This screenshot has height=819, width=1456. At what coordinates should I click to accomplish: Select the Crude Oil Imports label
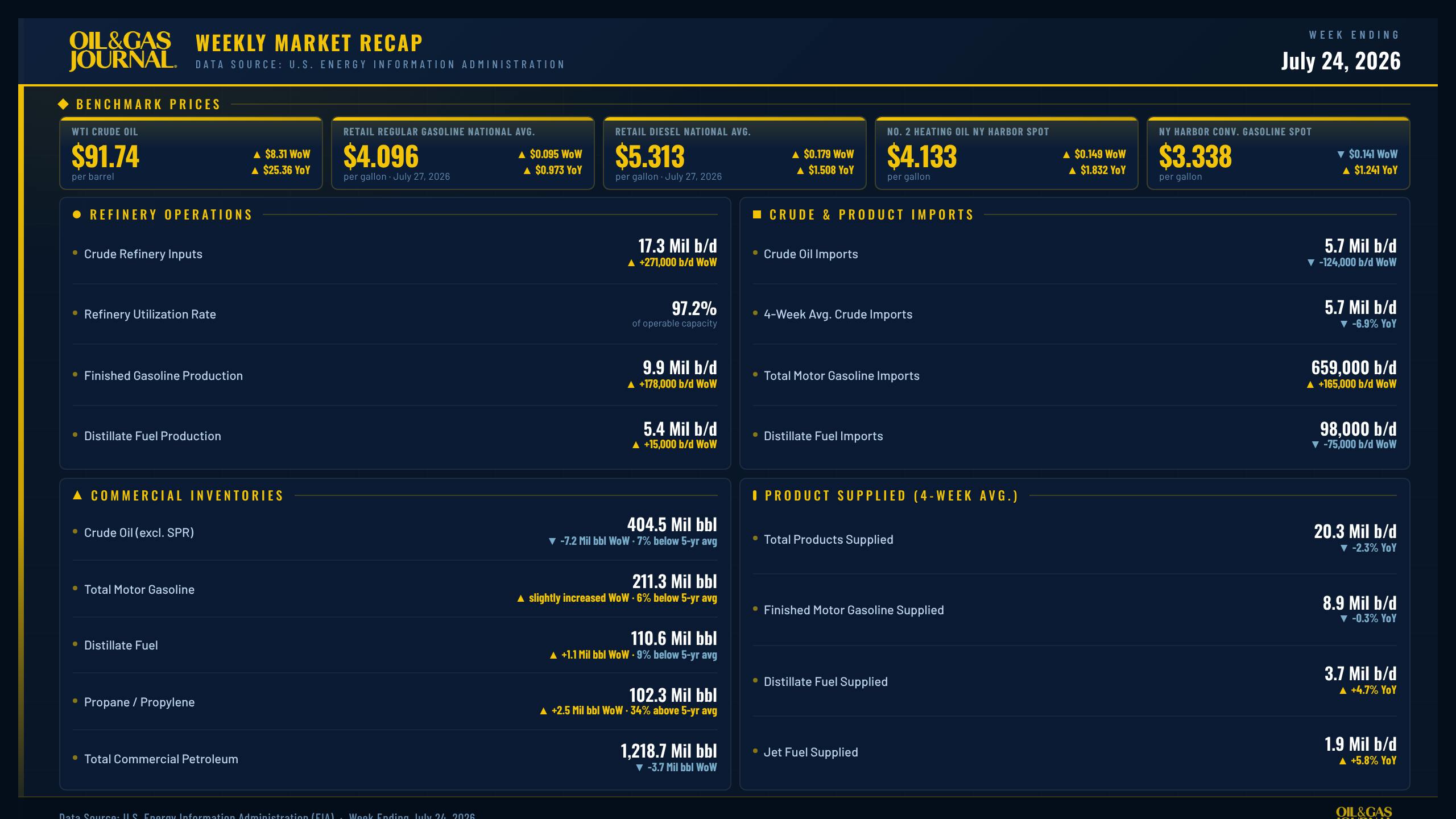810,254
